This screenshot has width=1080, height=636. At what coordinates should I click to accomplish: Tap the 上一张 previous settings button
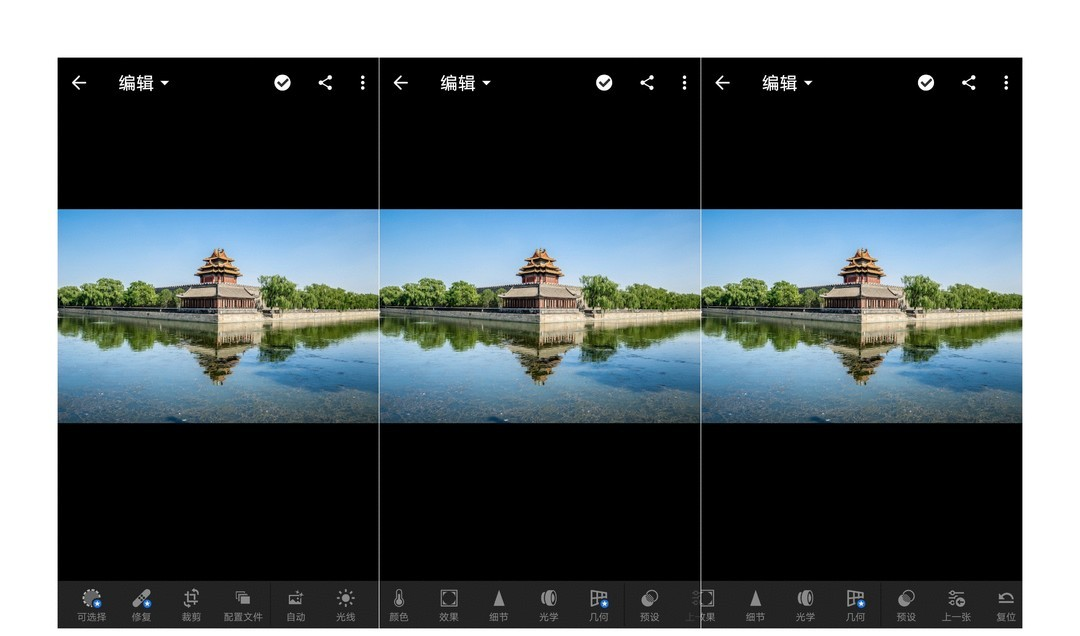click(956, 604)
